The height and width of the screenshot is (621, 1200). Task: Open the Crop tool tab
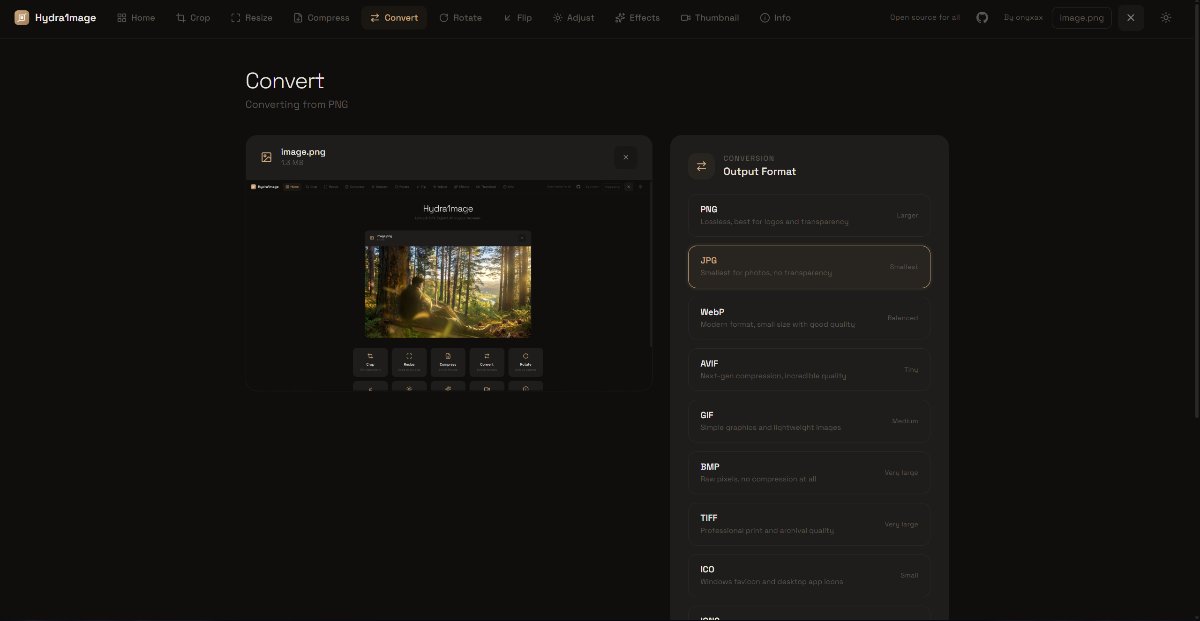192,18
